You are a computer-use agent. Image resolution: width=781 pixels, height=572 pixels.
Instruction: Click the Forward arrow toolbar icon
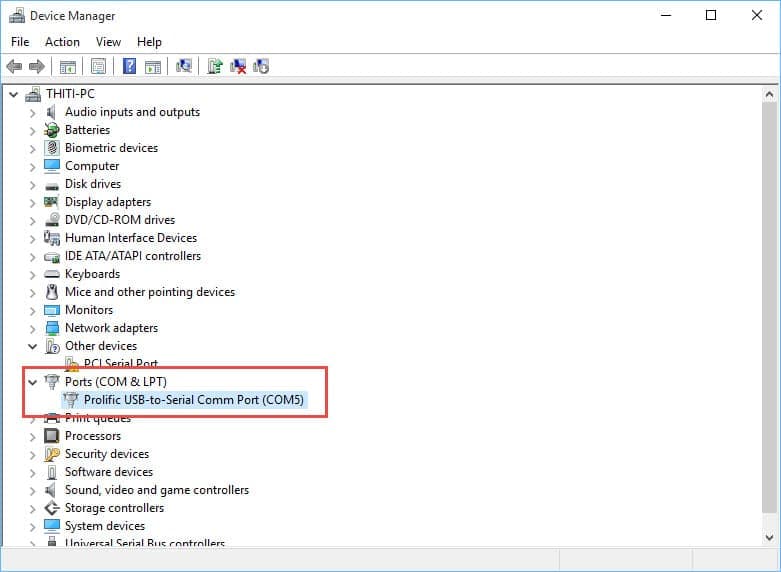pos(37,67)
